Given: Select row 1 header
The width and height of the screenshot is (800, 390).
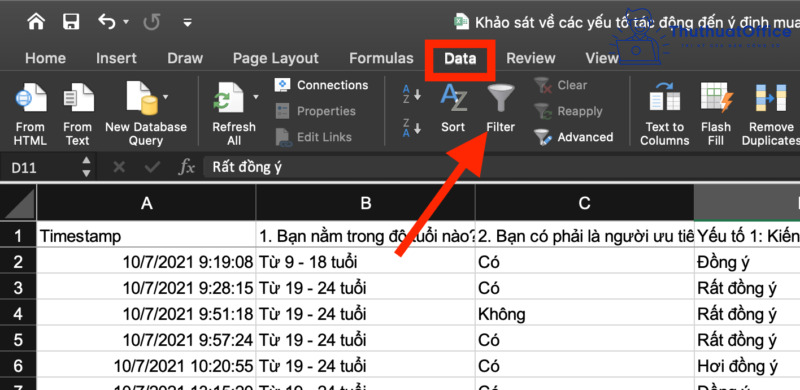Looking at the screenshot, I should click(x=18, y=236).
